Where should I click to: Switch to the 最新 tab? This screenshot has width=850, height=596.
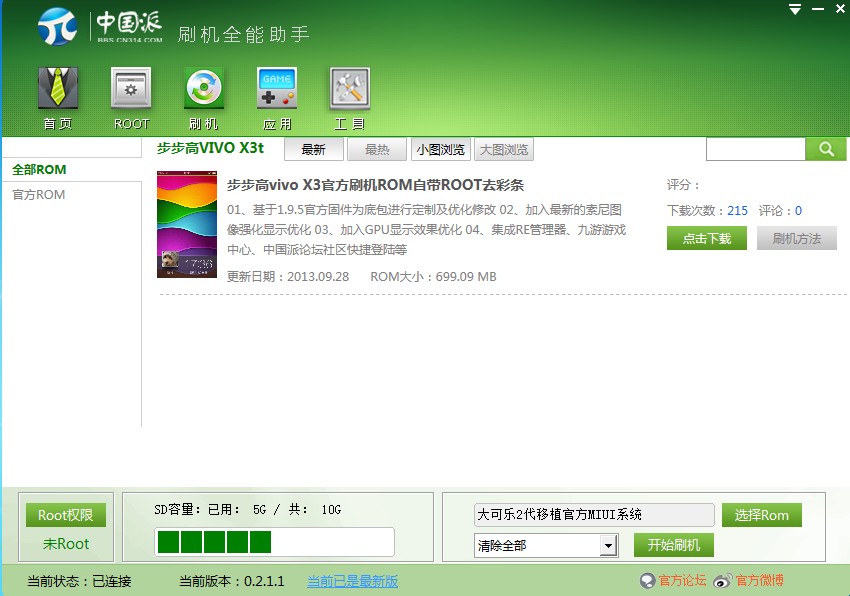[x=313, y=150]
